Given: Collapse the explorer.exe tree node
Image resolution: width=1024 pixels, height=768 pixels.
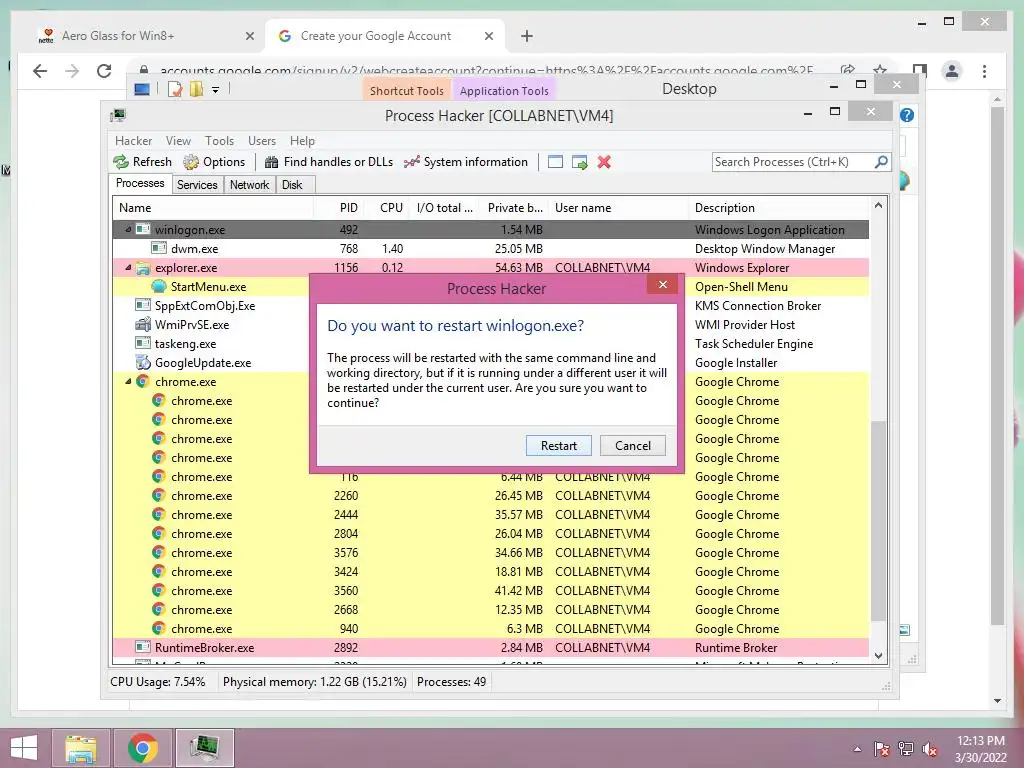Looking at the screenshot, I should click(x=128, y=268).
